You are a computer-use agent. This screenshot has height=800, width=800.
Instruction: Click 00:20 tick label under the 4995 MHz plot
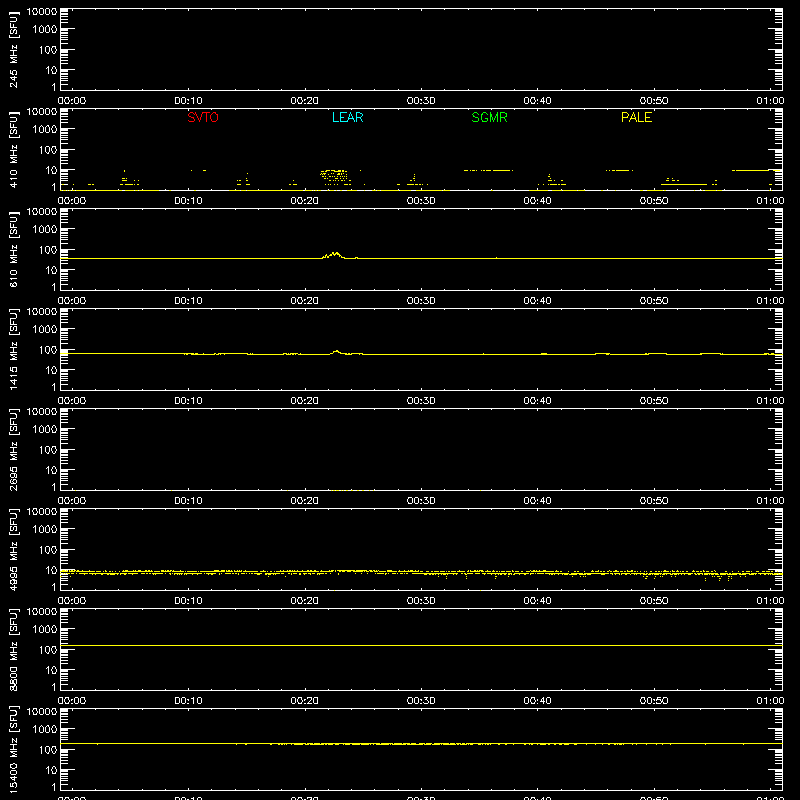[x=305, y=601]
